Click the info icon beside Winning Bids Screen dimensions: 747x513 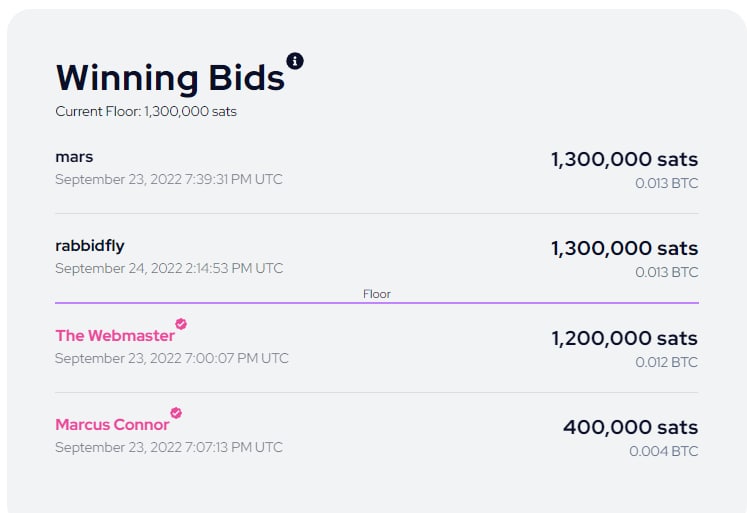pos(294,61)
